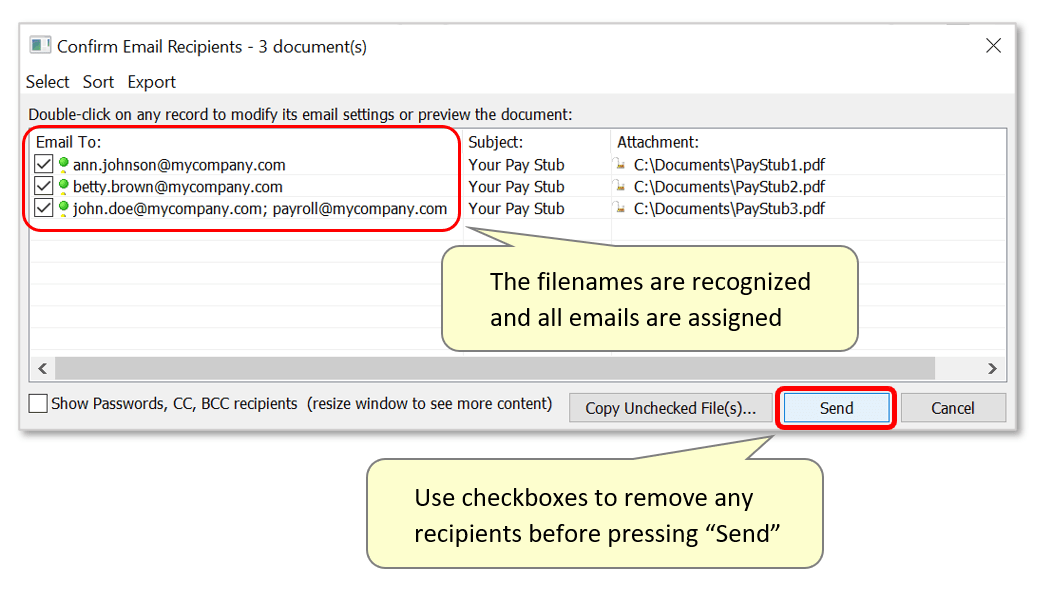The height and width of the screenshot is (589, 1039).
Task: Click the subject 'Your Pay Stub' in PayStub1 row
Action: click(x=516, y=164)
